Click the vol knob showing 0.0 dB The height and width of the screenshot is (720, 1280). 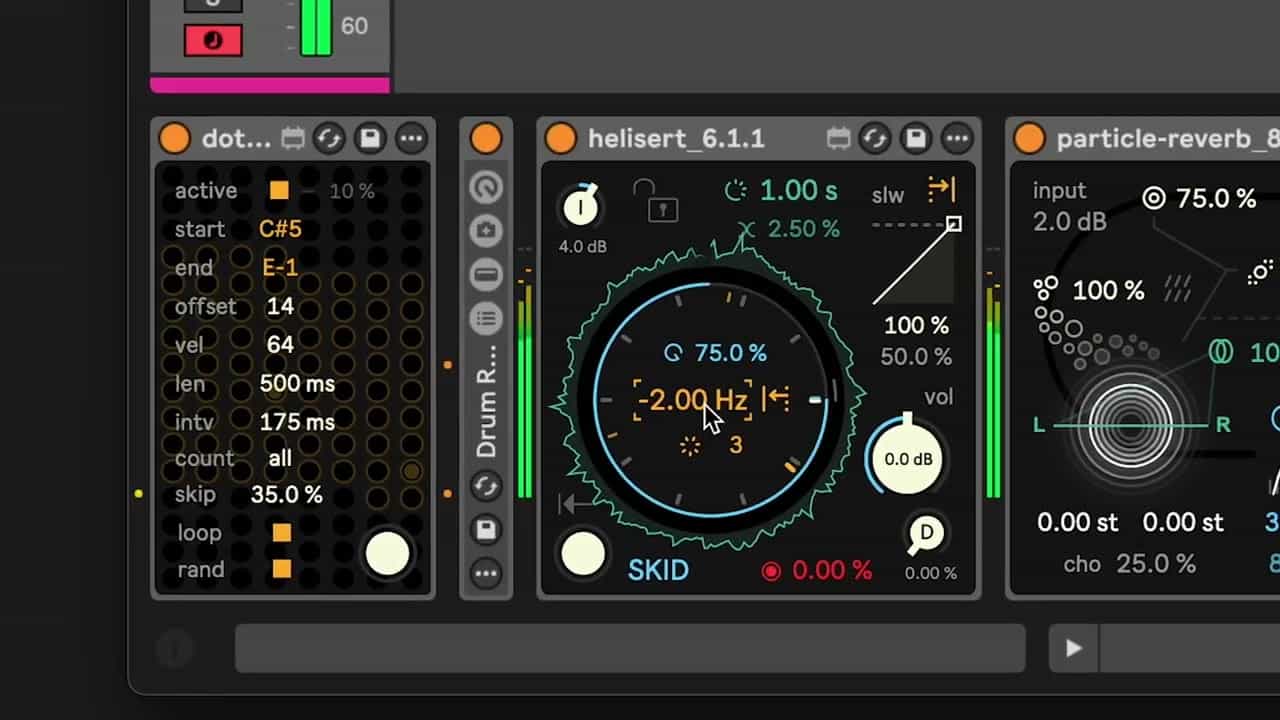coord(907,459)
